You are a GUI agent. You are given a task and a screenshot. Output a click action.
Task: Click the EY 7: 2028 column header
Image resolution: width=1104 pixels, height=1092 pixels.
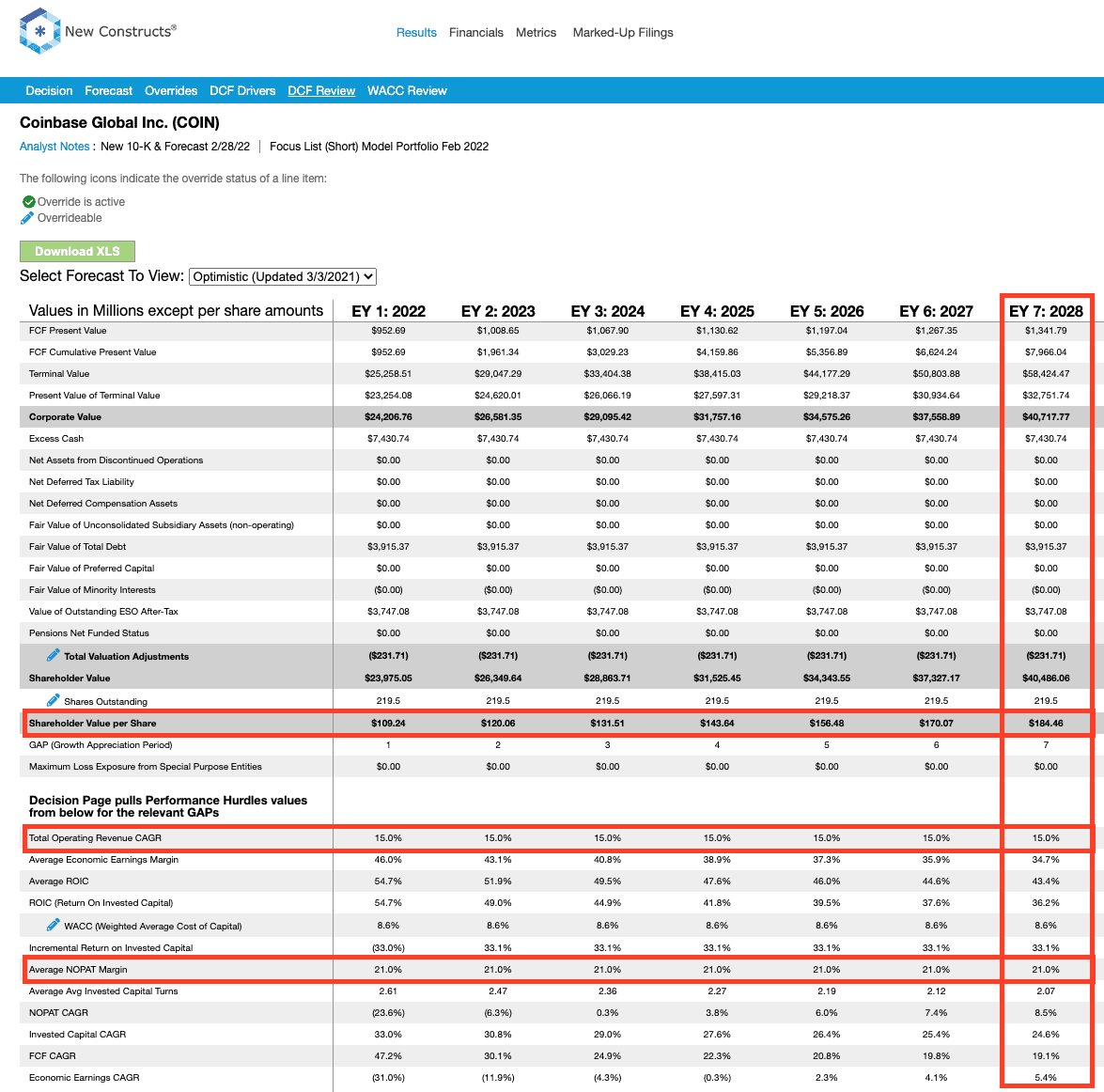(1046, 311)
